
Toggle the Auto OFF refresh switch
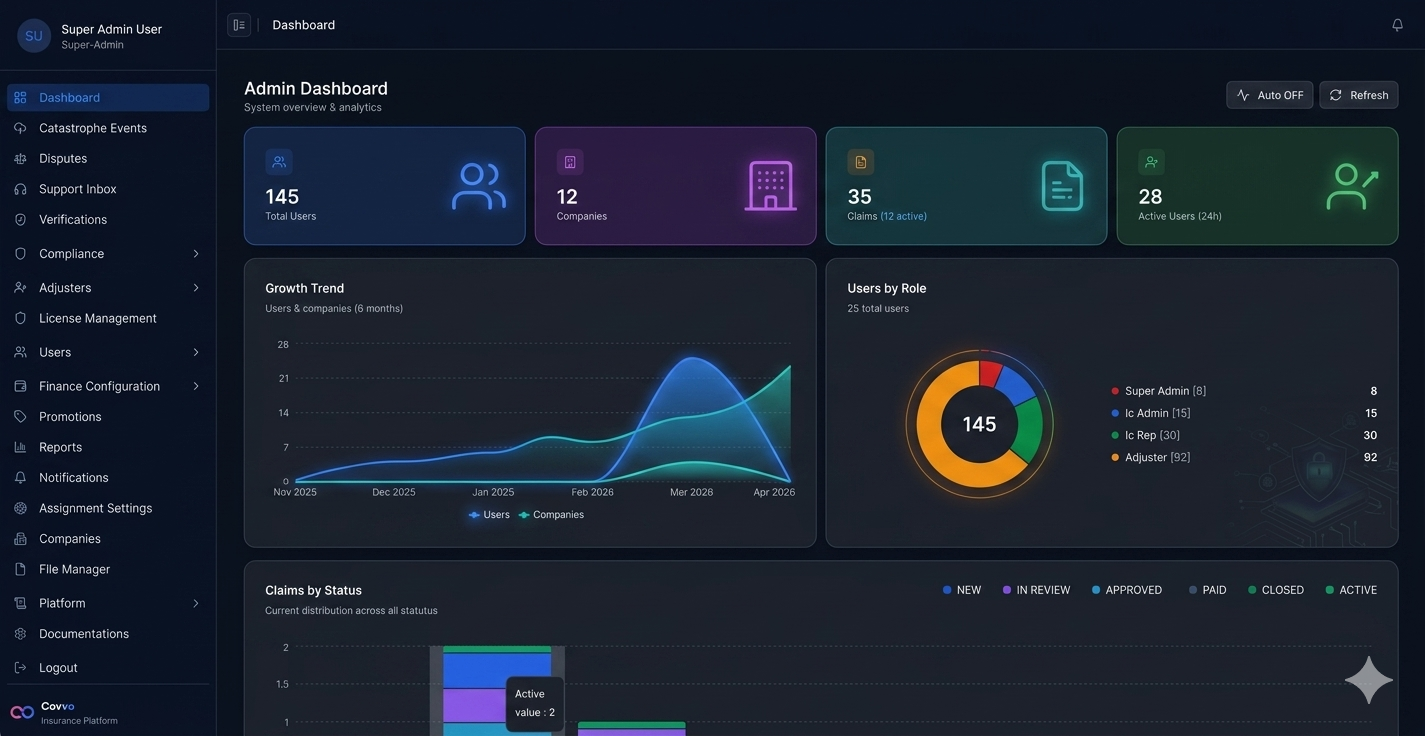[x=1269, y=95]
